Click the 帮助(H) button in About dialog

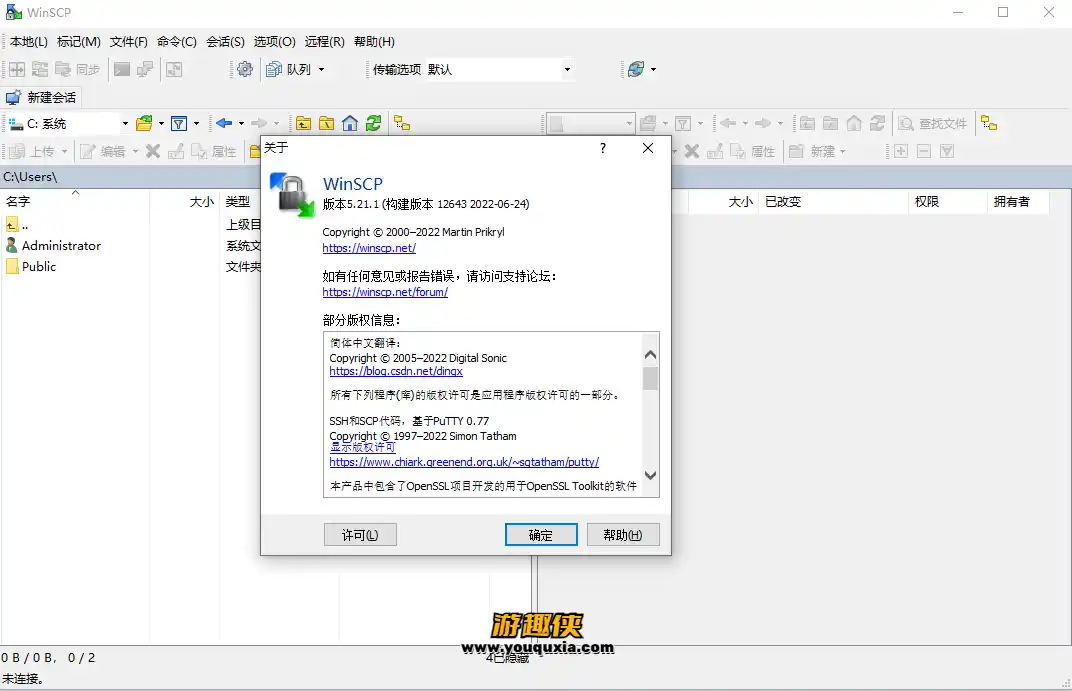(623, 535)
